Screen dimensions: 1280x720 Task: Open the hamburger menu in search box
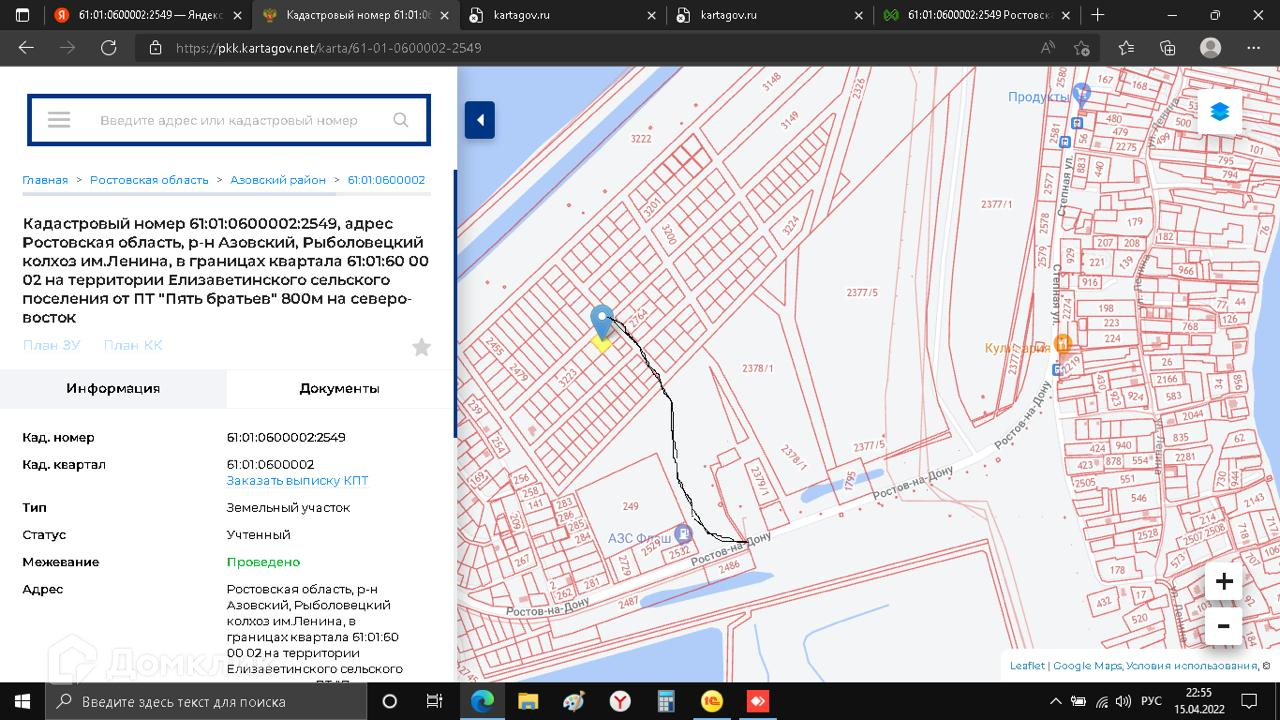(x=59, y=120)
